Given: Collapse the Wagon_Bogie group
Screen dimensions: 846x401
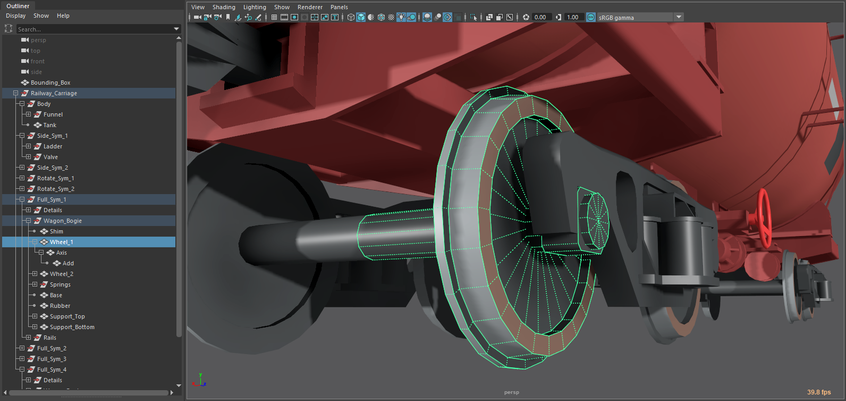Looking at the screenshot, I should click(27, 220).
